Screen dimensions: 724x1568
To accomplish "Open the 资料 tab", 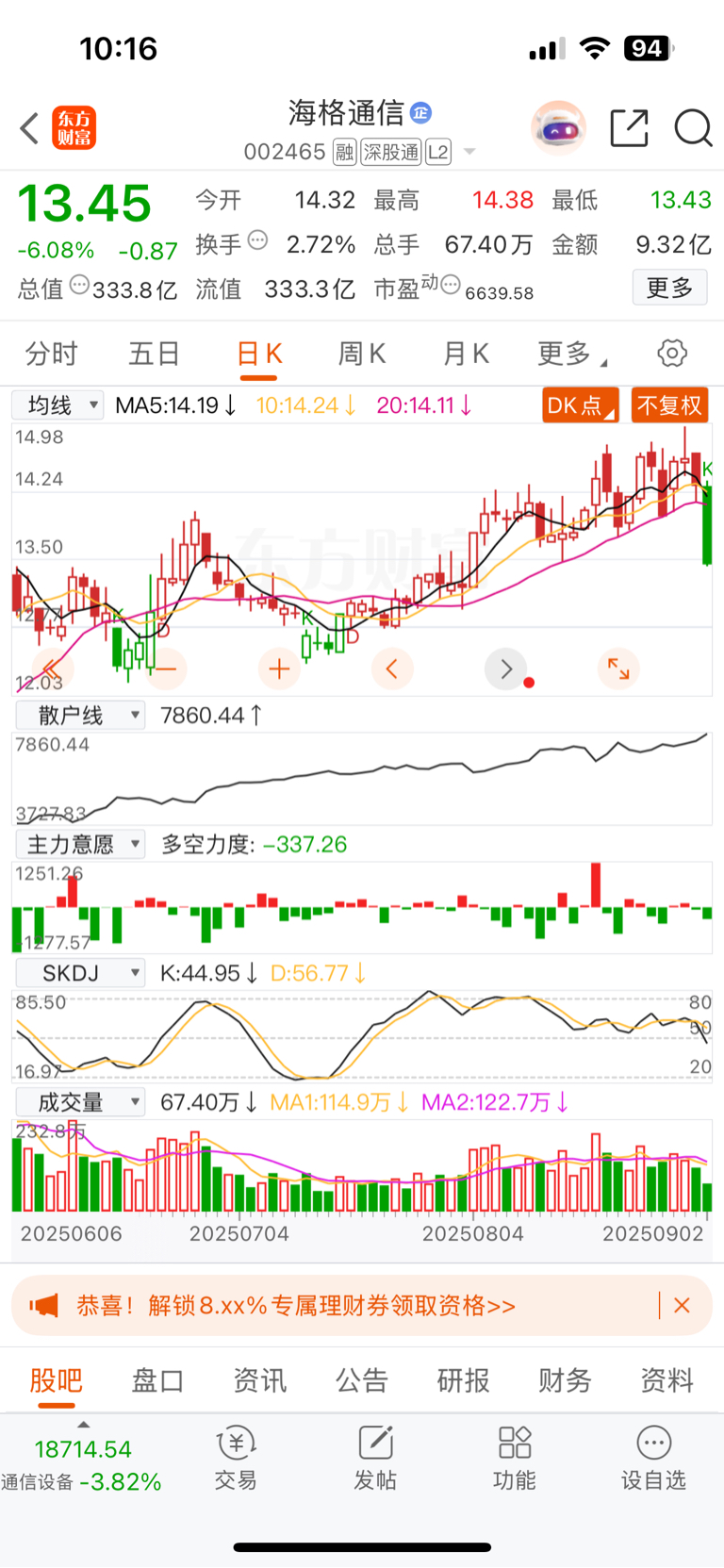I will pyautogui.click(x=667, y=1380).
